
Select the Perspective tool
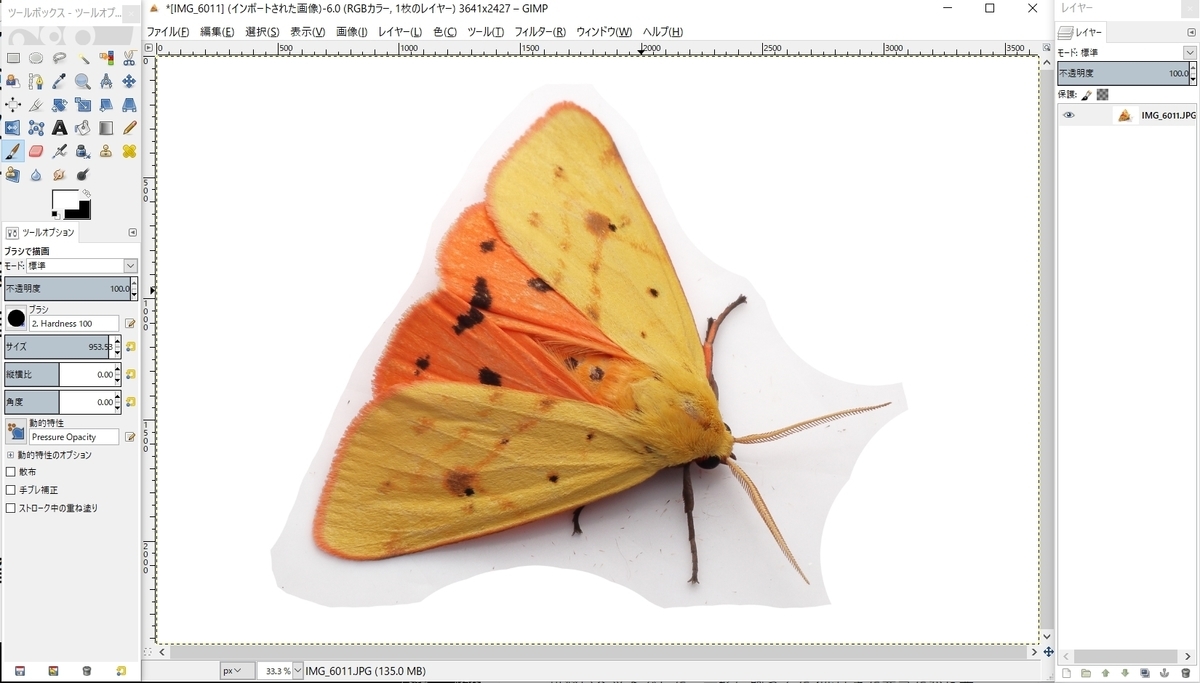[x=129, y=104]
